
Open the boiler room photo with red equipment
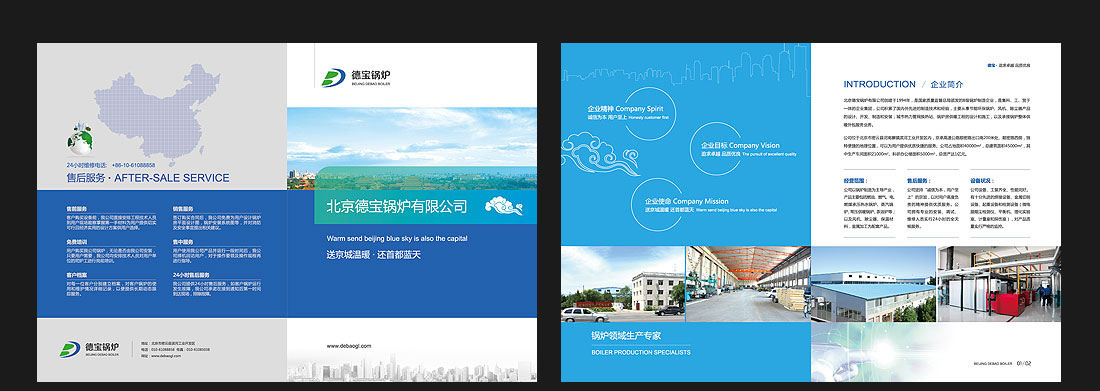(x=999, y=284)
